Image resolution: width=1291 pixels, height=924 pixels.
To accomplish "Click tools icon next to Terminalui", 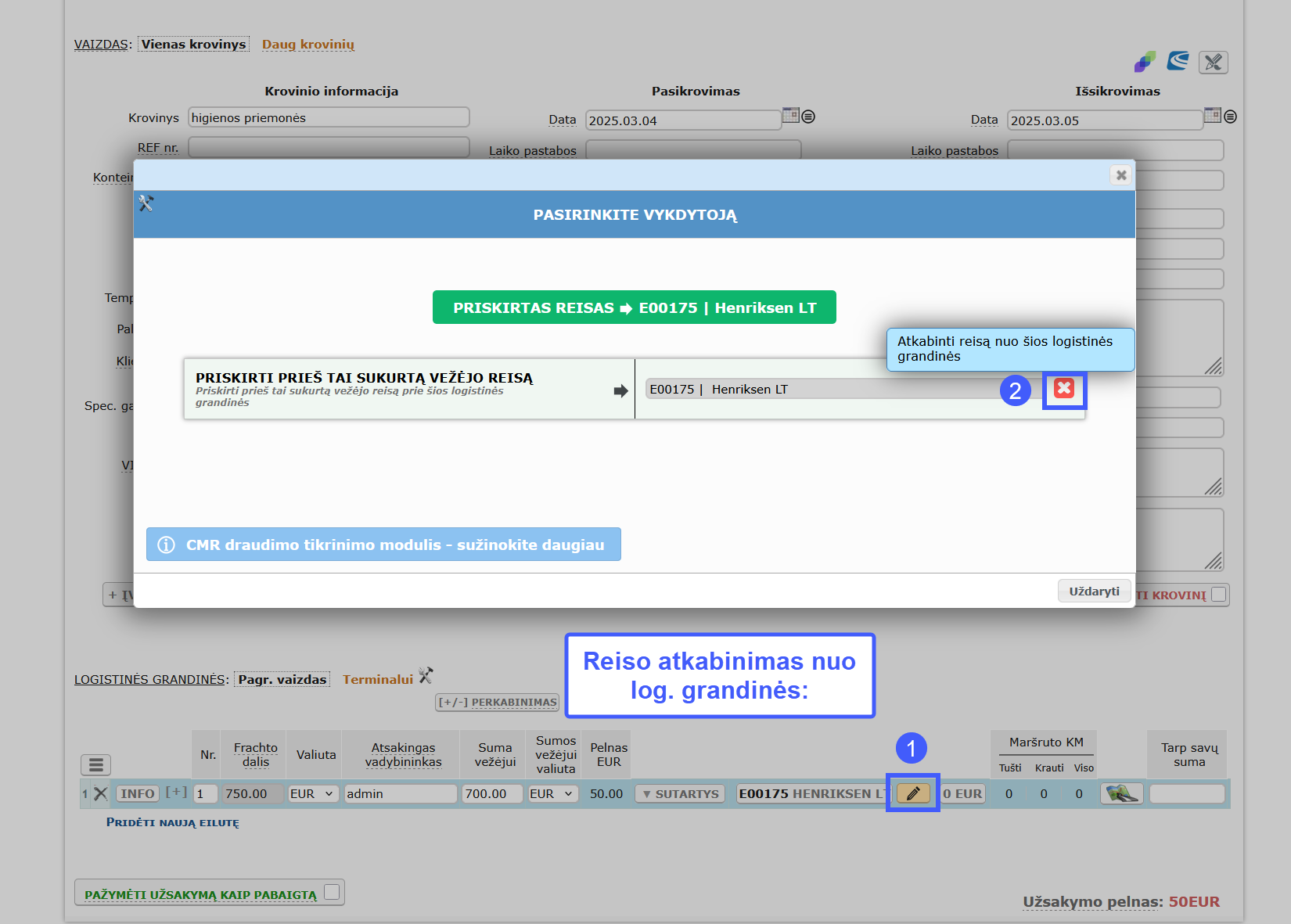I will pyautogui.click(x=426, y=676).
